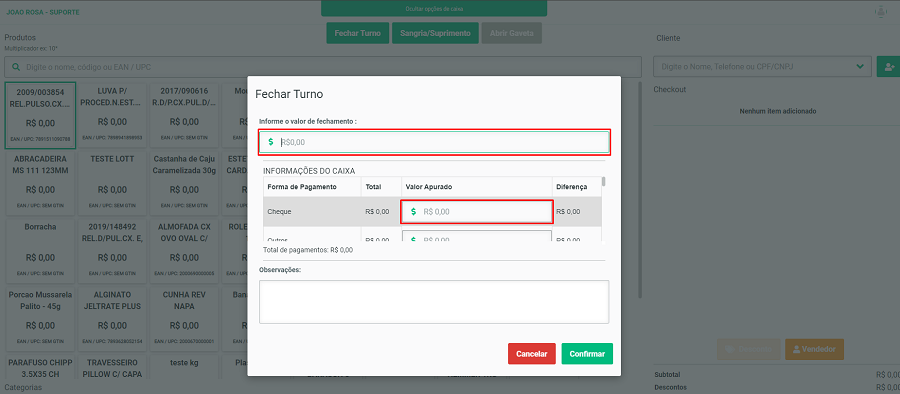Viewport: 900px width, 394px height.
Task: Select the 2017/090616 R.D/P.CX.PUL product card
Action: 184,115
